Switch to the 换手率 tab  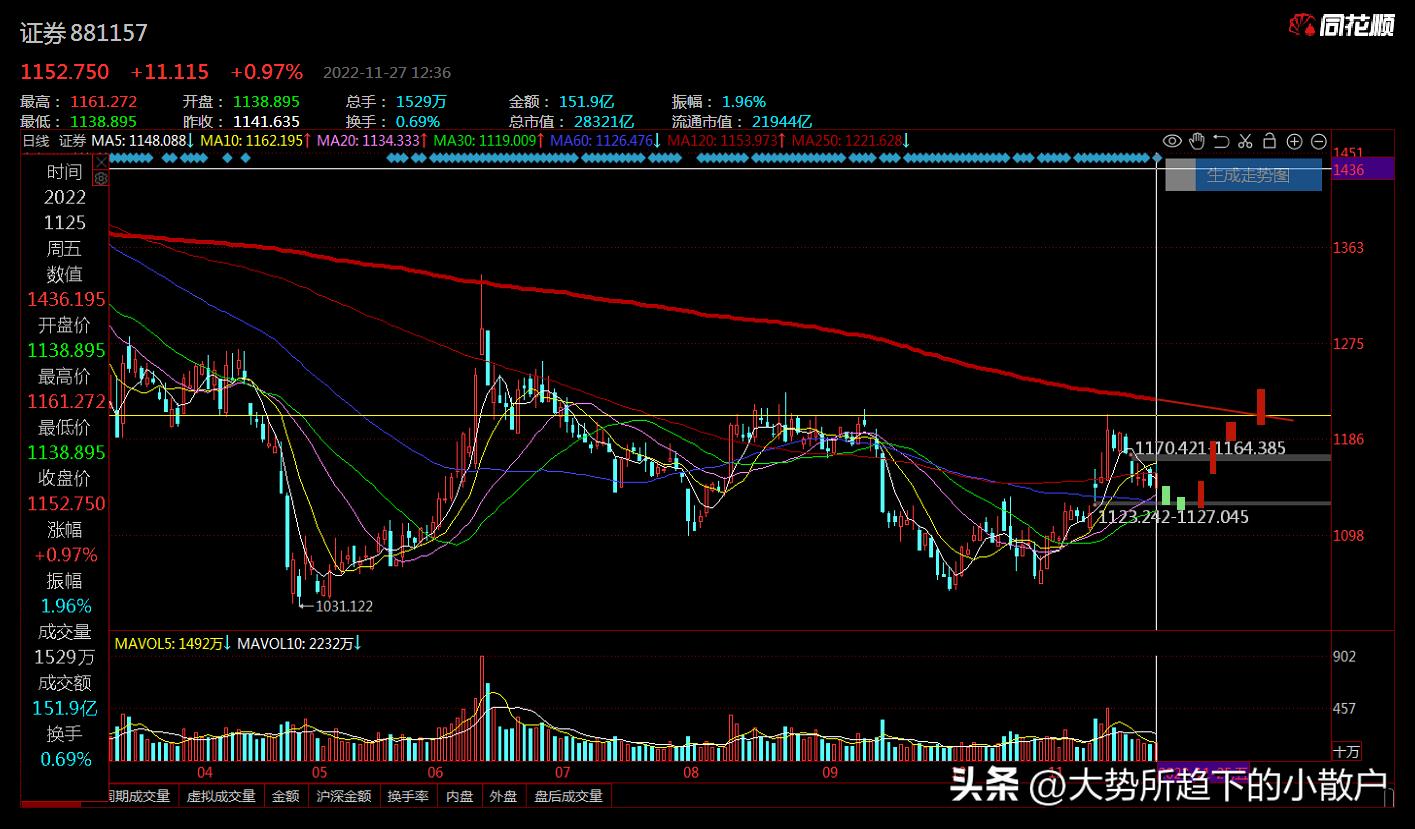(x=409, y=796)
